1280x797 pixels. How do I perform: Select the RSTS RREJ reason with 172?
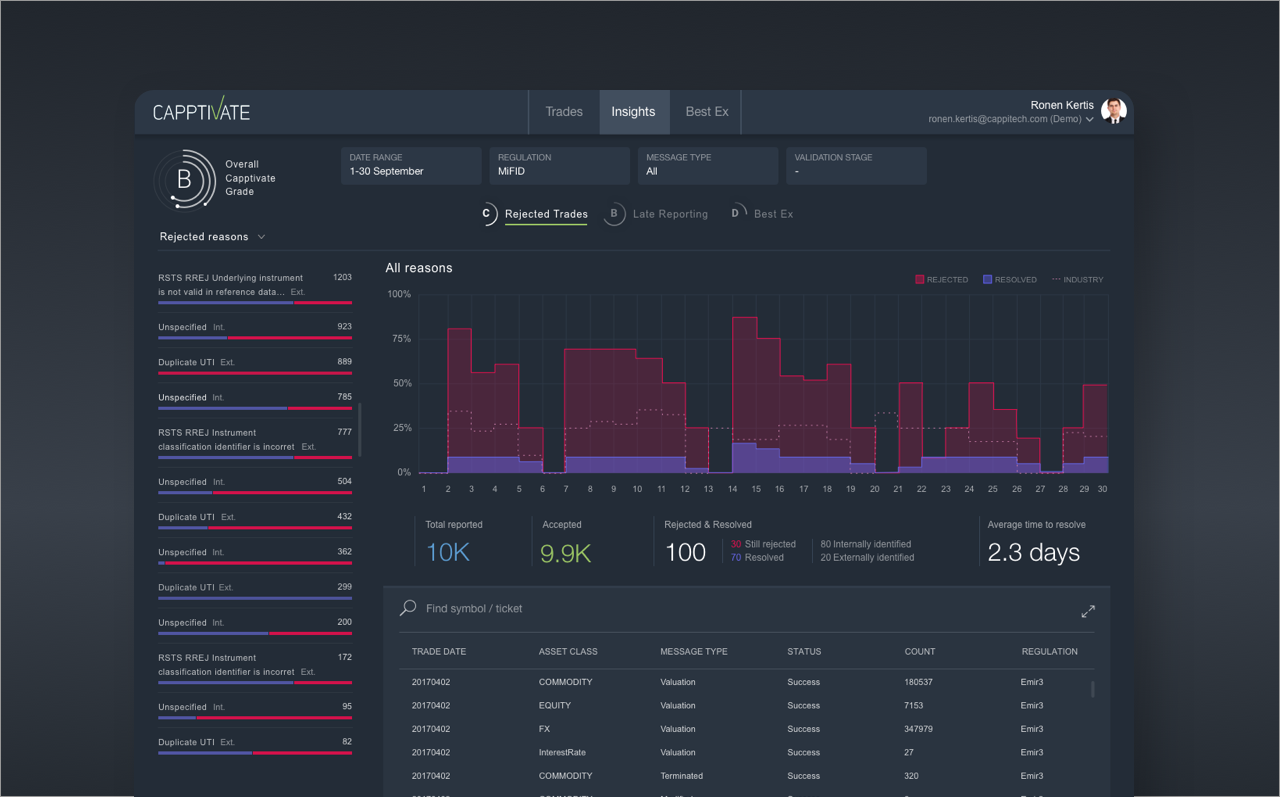coord(255,666)
